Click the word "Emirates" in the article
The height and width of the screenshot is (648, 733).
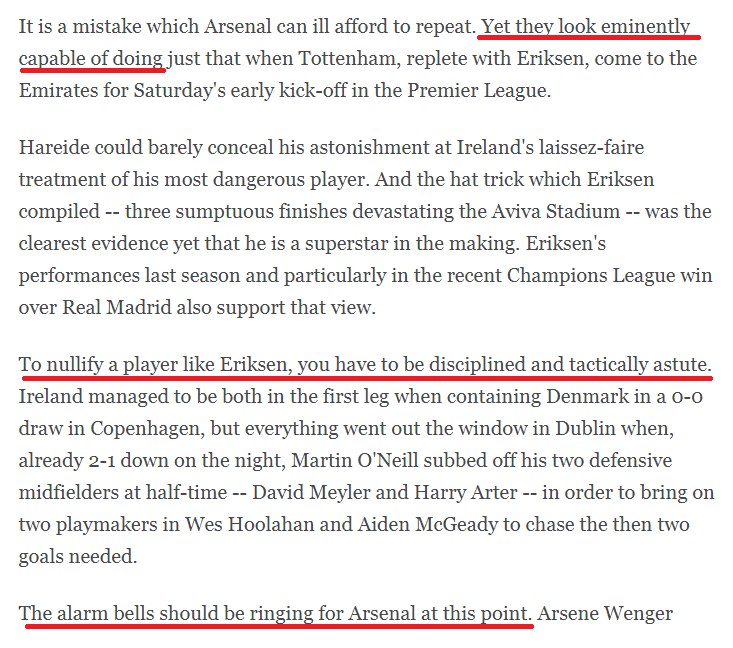63,92
